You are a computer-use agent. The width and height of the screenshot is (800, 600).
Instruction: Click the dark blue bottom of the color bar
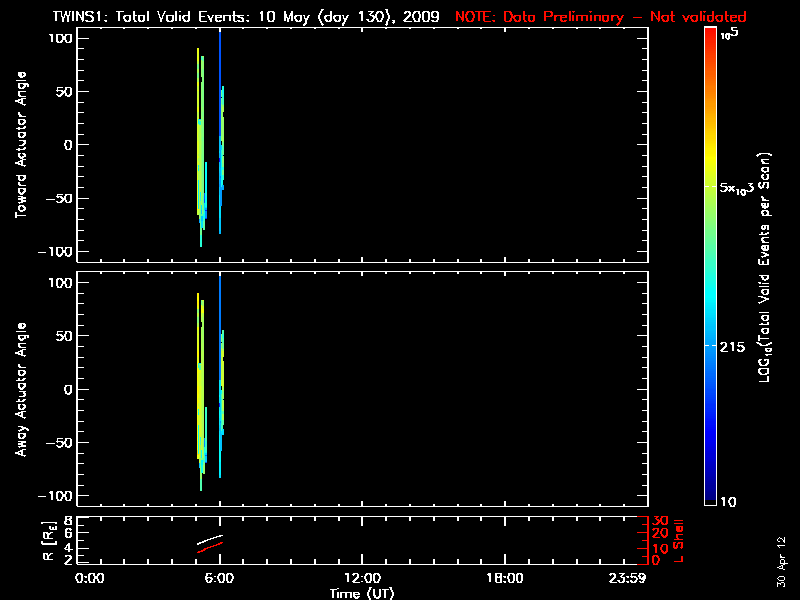709,495
